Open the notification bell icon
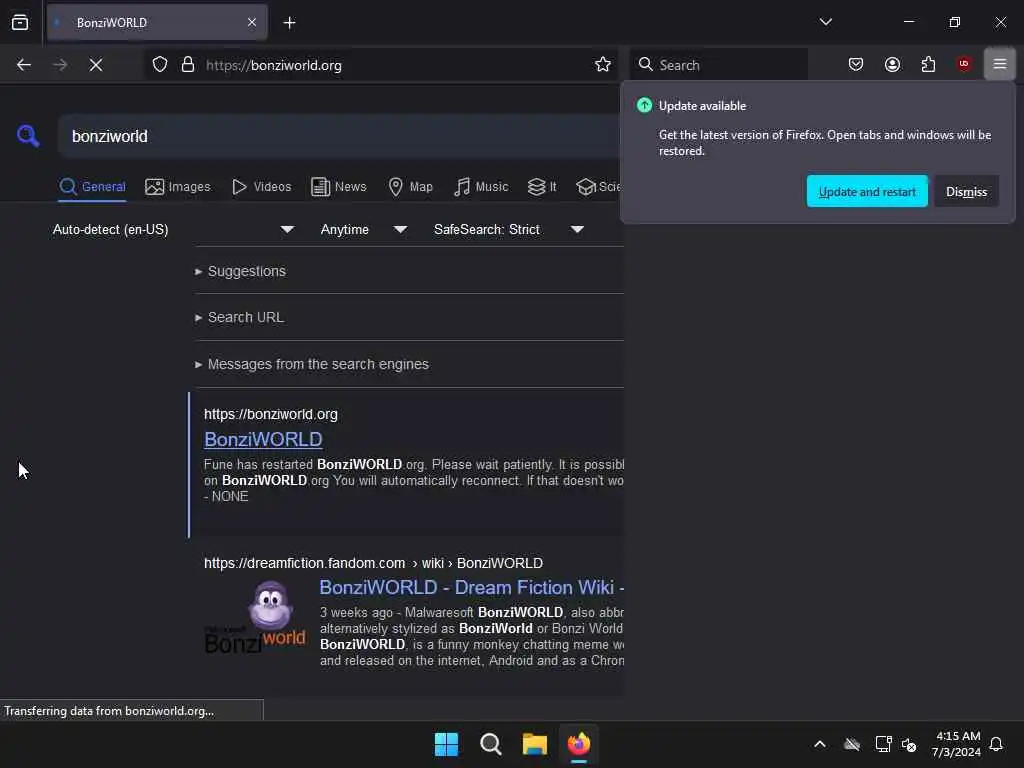Image resolution: width=1024 pixels, height=768 pixels. tap(996, 744)
